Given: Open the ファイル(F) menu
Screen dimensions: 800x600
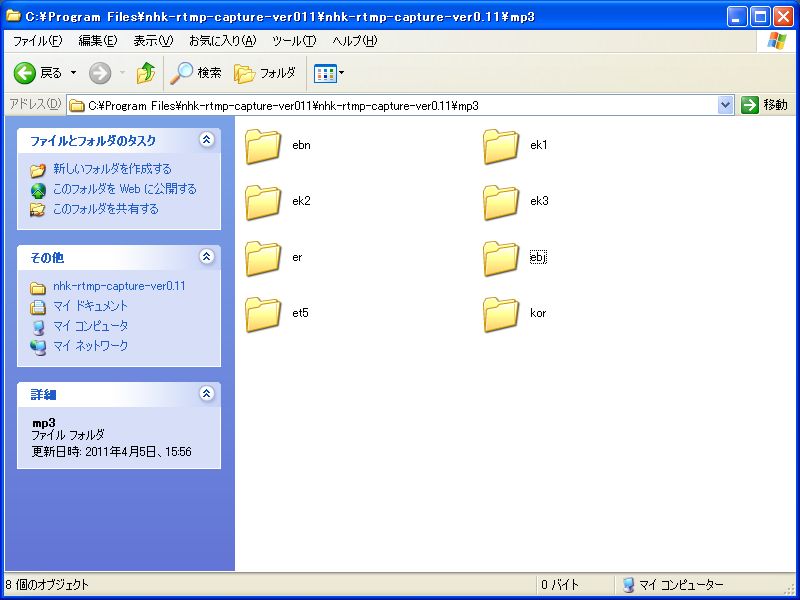Looking at the screenshot, I should pos(37,41).
